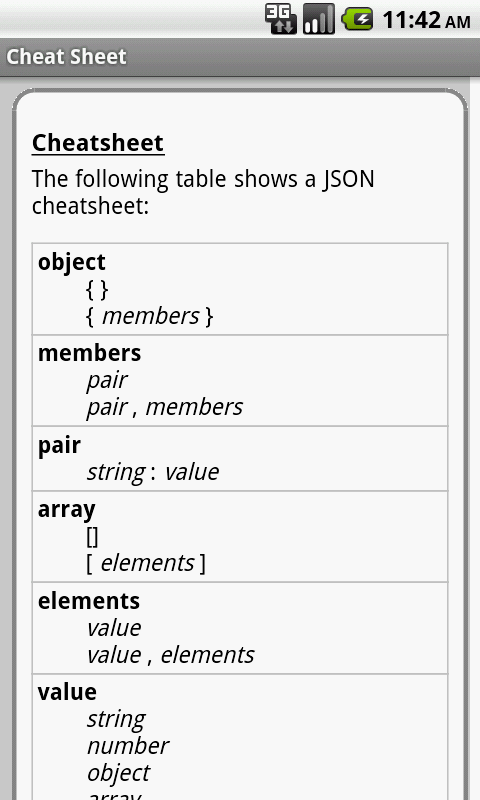Screen dimensions: 480x800
Task: Tap the pair , members line
Action: point(165,407)
